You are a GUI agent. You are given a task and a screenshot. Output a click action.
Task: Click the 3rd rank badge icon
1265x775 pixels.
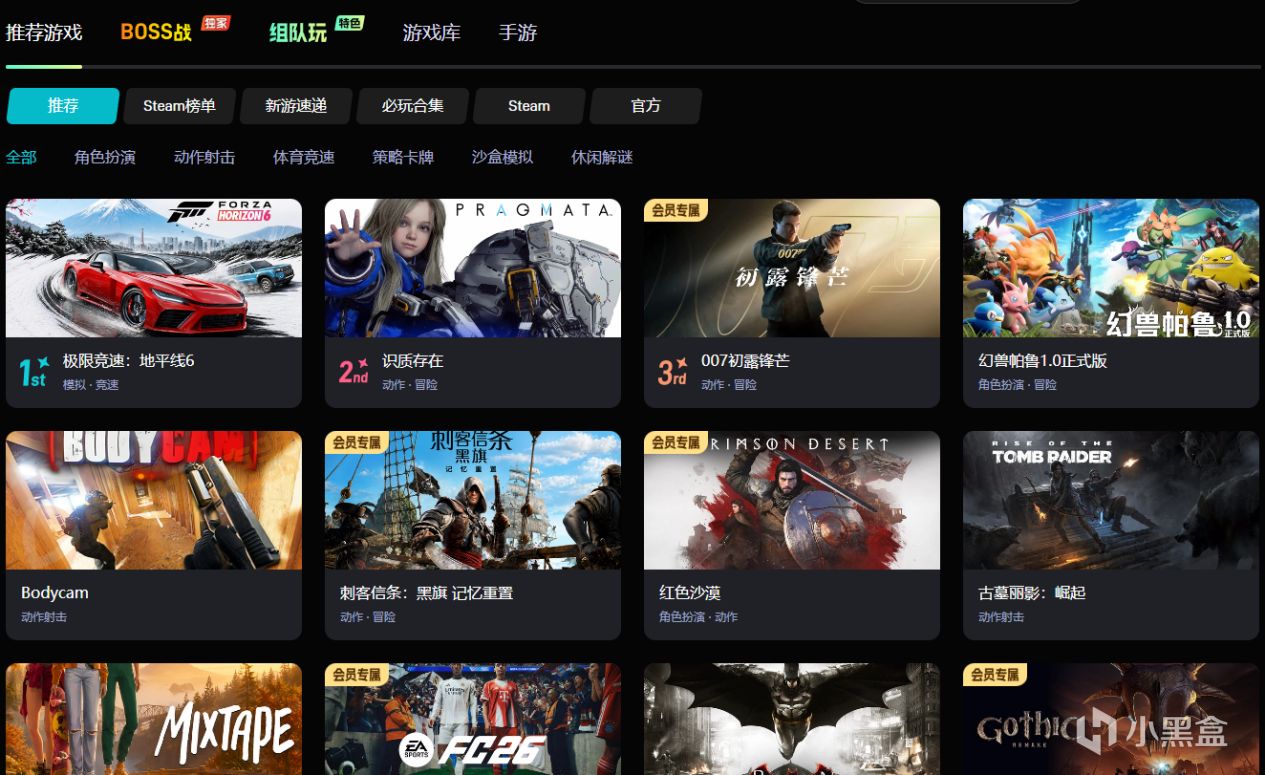(x=673, y=372)
